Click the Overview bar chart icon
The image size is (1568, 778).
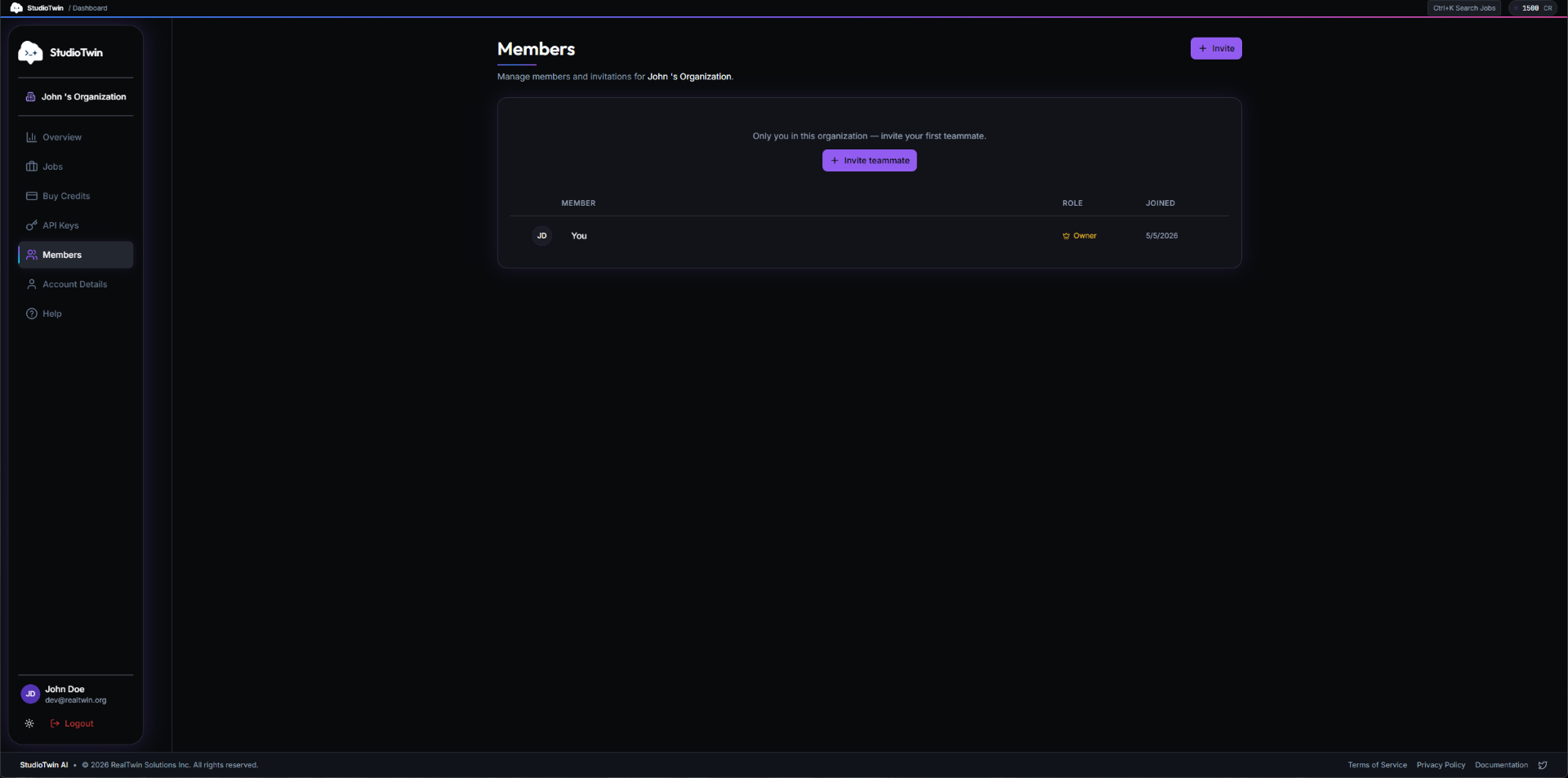coord(32,137)
